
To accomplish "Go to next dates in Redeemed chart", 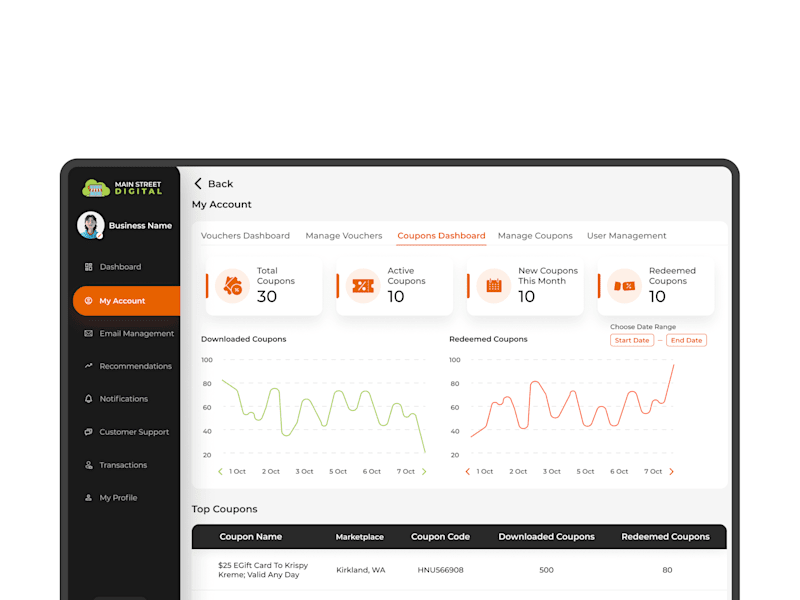I will (671, 471).
